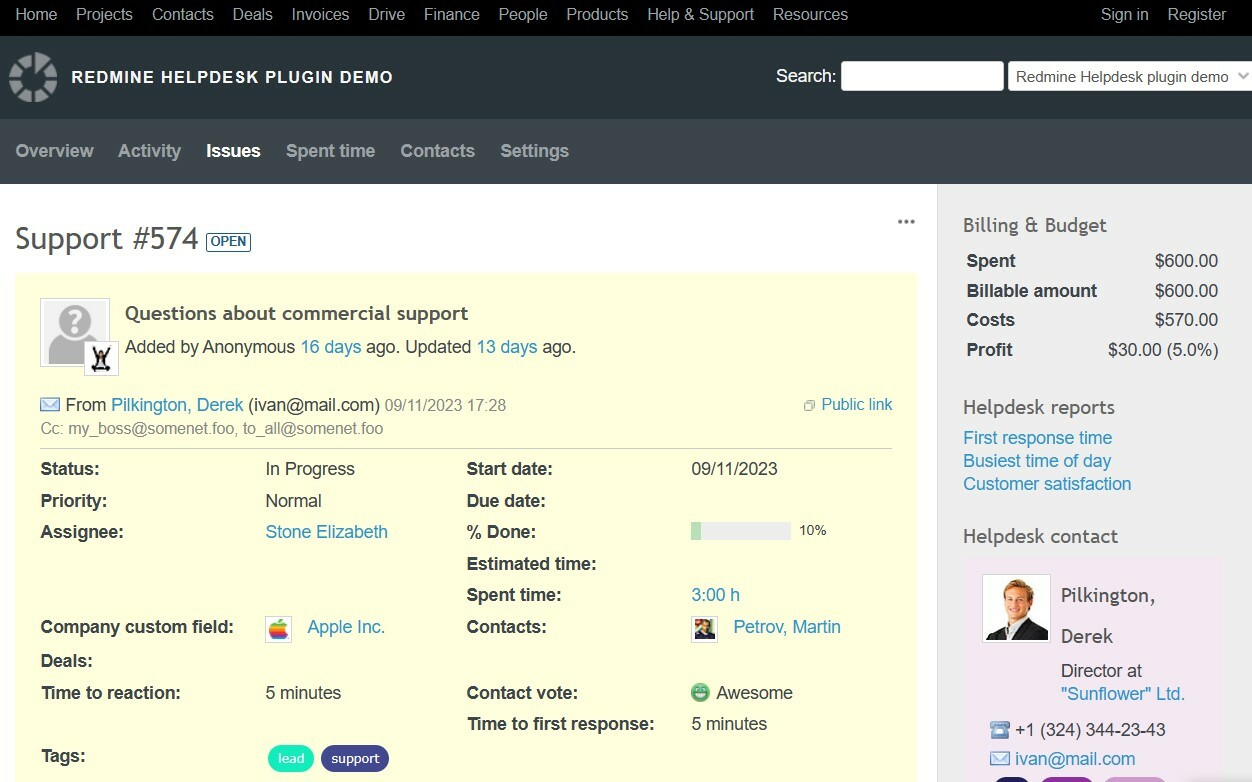Select the lead tag badge
Screen dimensions: 1252x782
(290, 758)
